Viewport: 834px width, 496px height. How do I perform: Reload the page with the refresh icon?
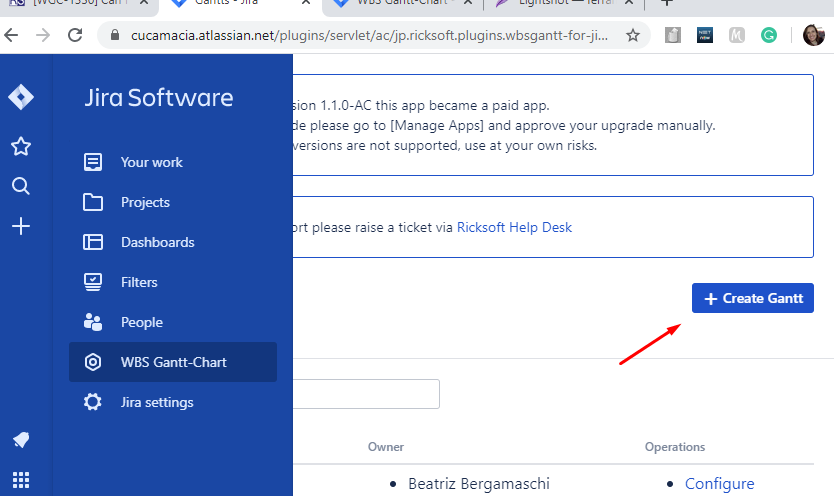[x=74, y=36]
